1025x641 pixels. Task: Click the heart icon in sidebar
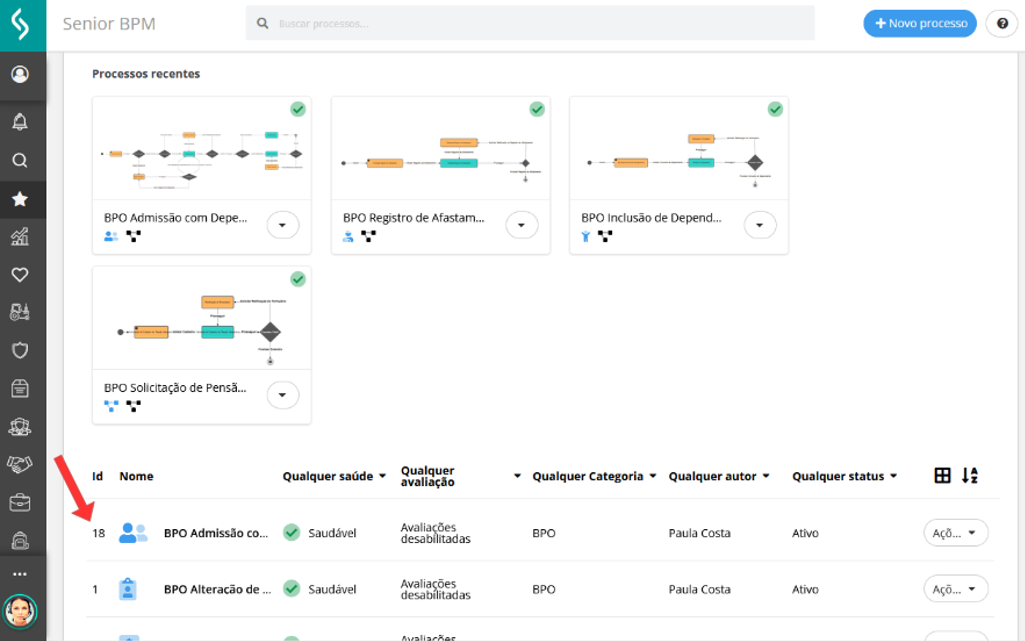click(19, 275)
